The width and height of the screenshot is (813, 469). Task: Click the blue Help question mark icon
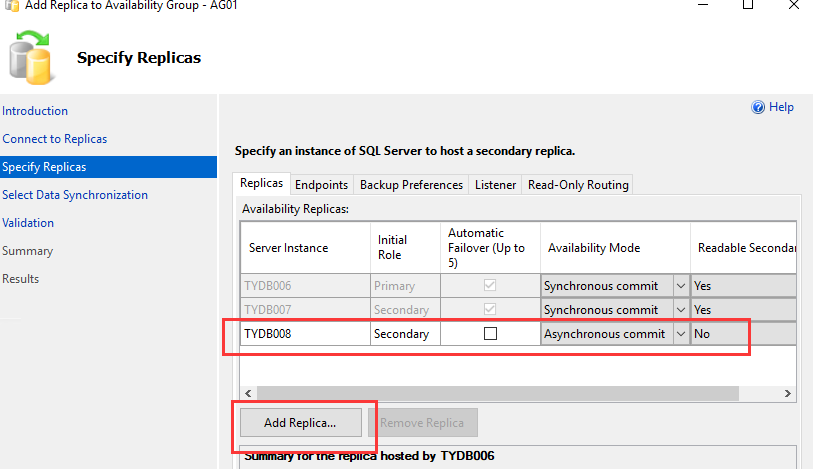click(758, 107)
